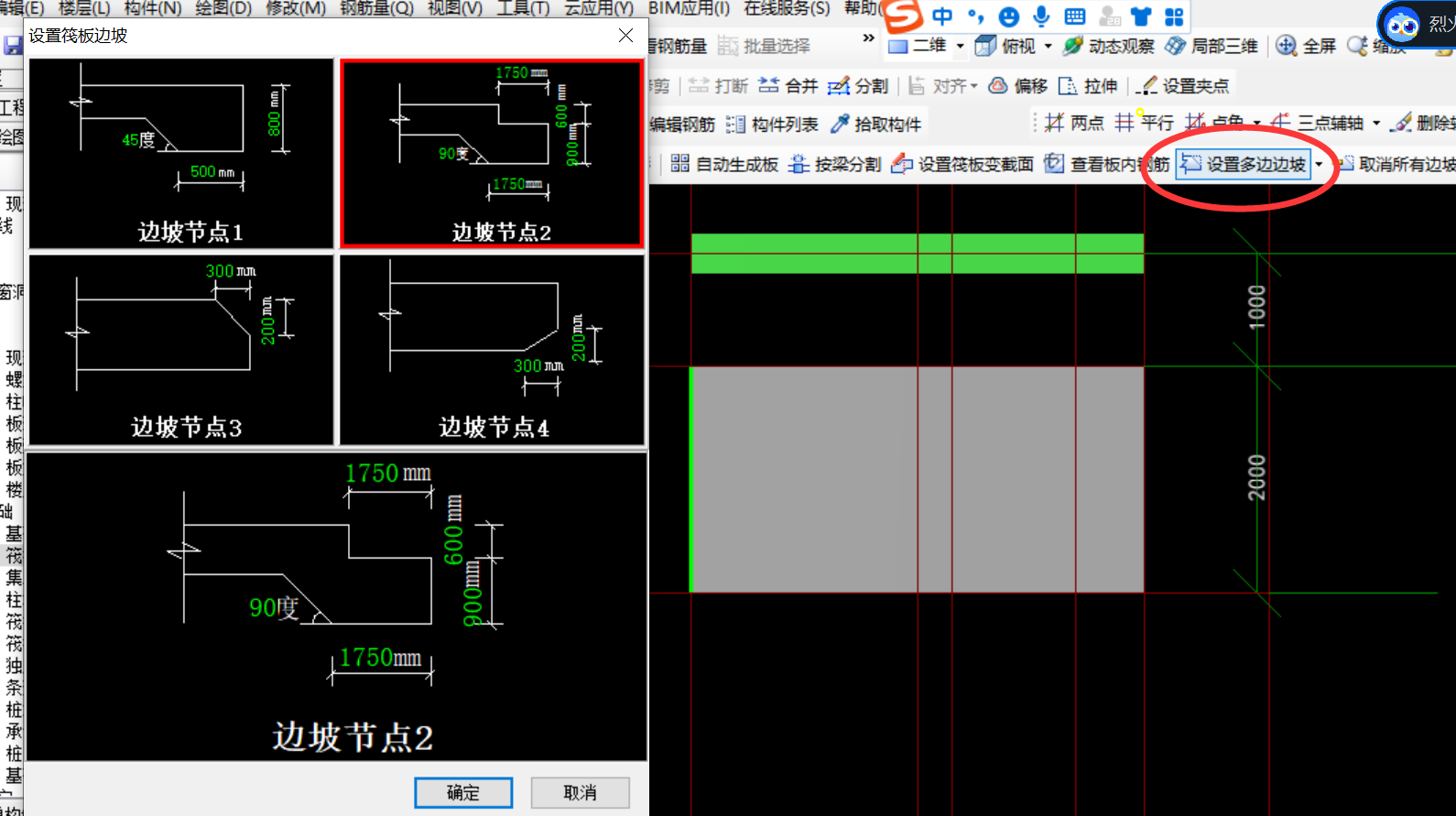Open the 构件列表 component list
The width and height of the screenshot is (1456, 816).
pos(772,124)
